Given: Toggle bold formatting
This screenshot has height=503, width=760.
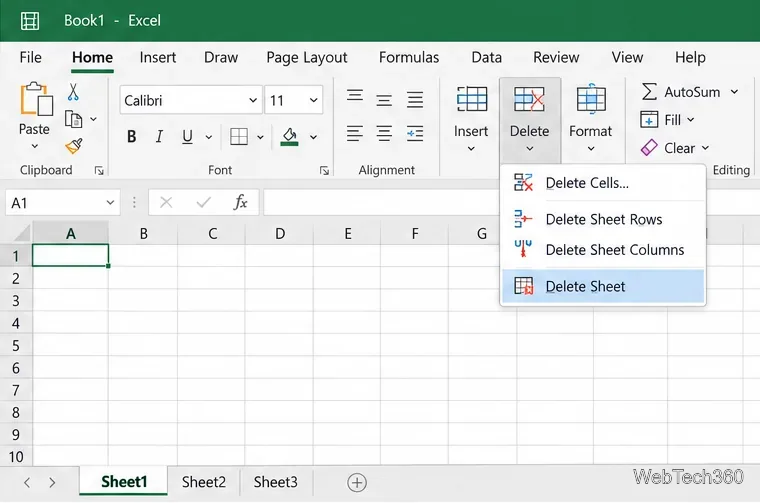Looking at the screenshot, I should point(131,137).
